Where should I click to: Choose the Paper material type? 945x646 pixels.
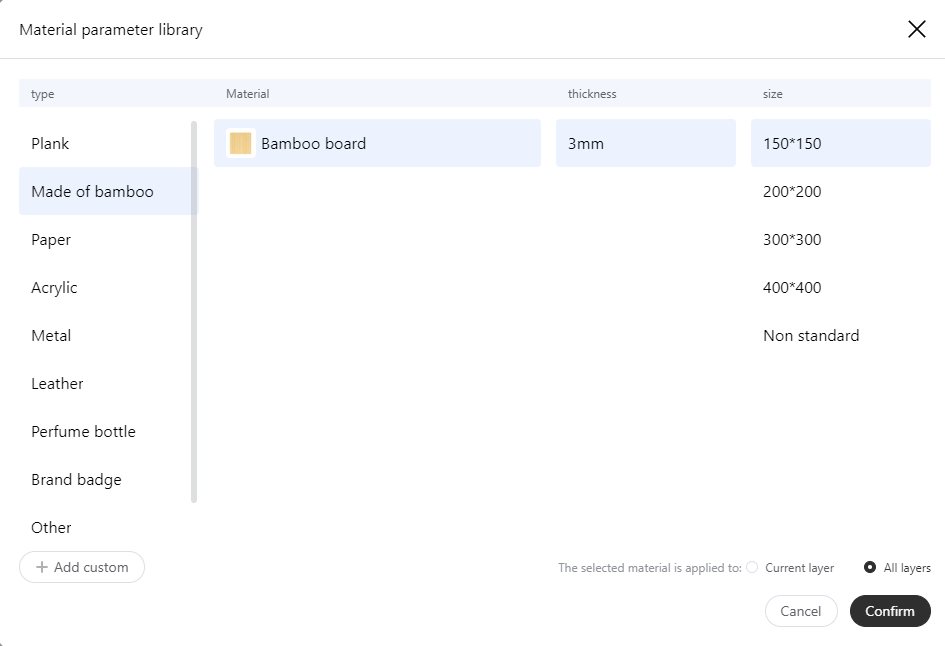[108, 239]
